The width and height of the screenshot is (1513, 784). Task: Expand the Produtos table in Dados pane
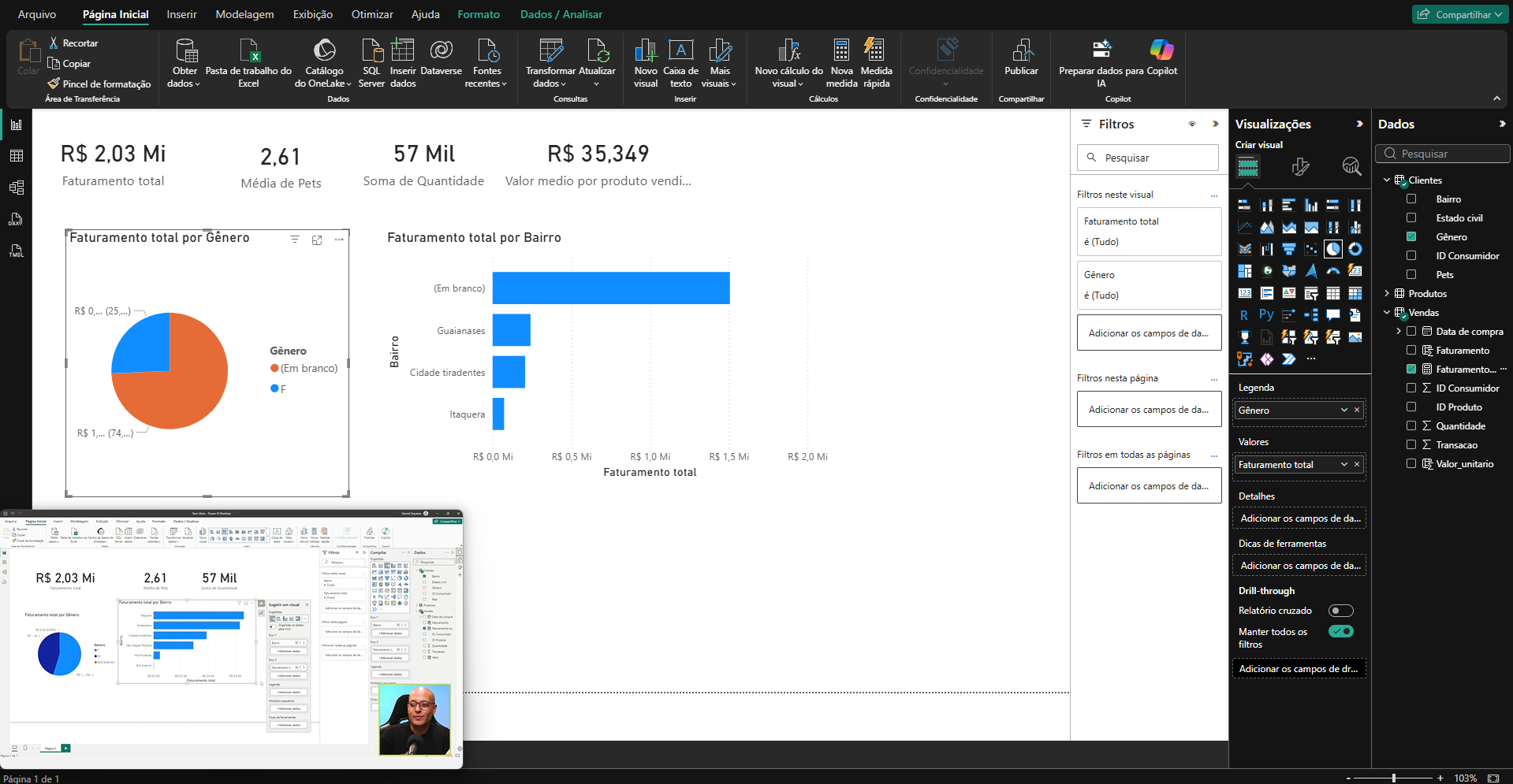pyautogui.click(x=1387, y=294)
